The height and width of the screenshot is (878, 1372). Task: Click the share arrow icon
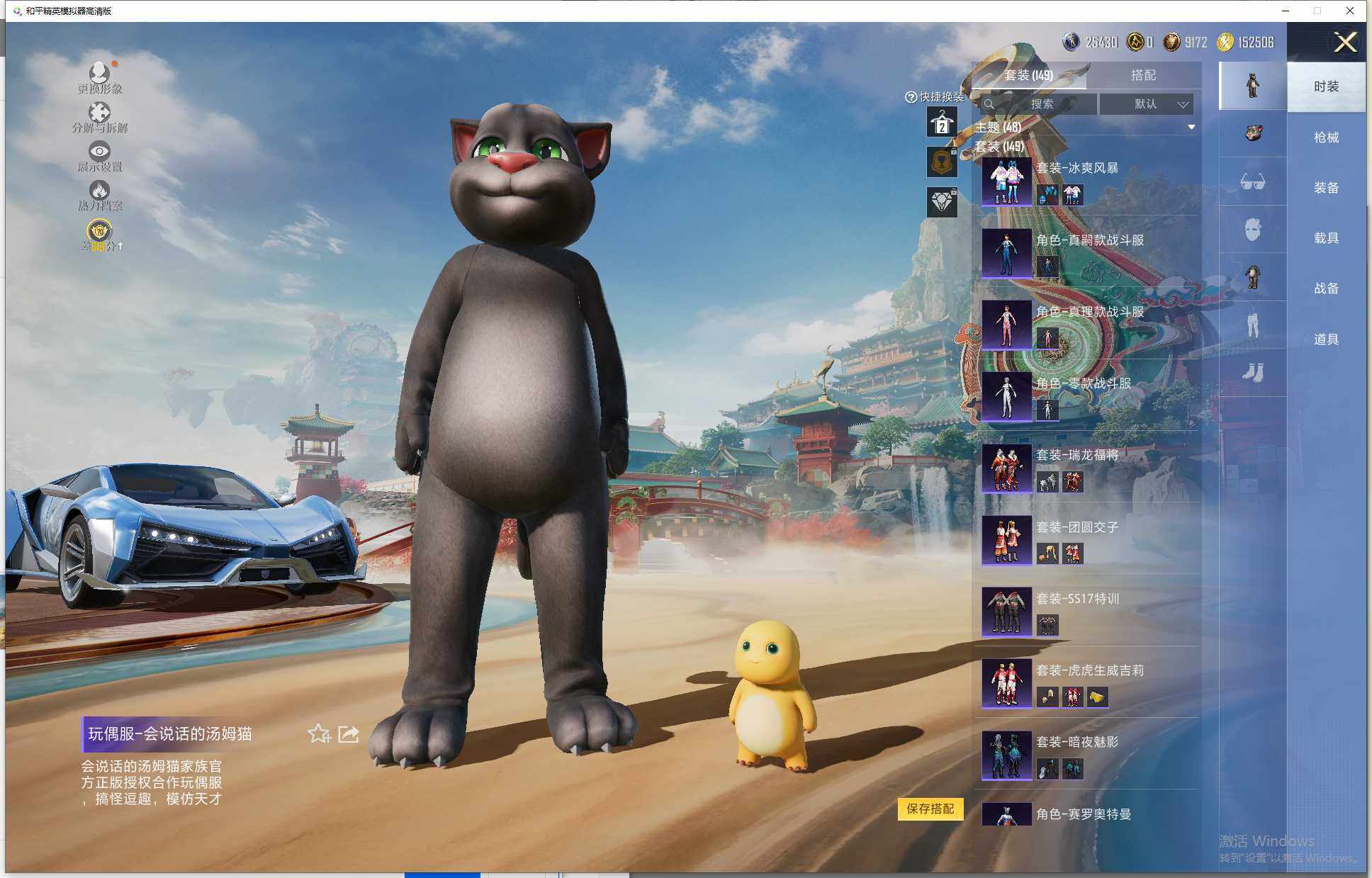[349, 734]
